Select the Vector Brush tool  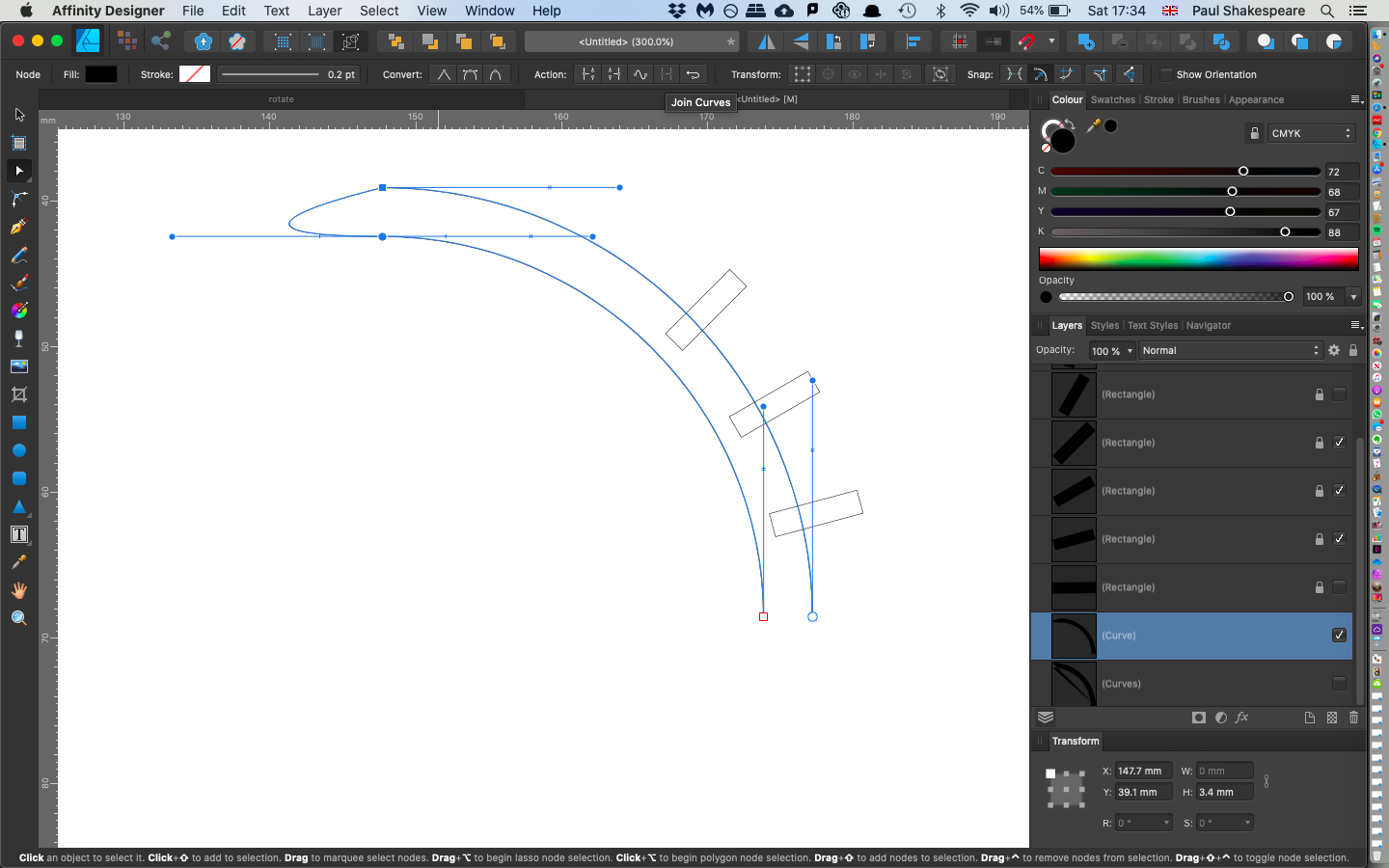[19, 283]
